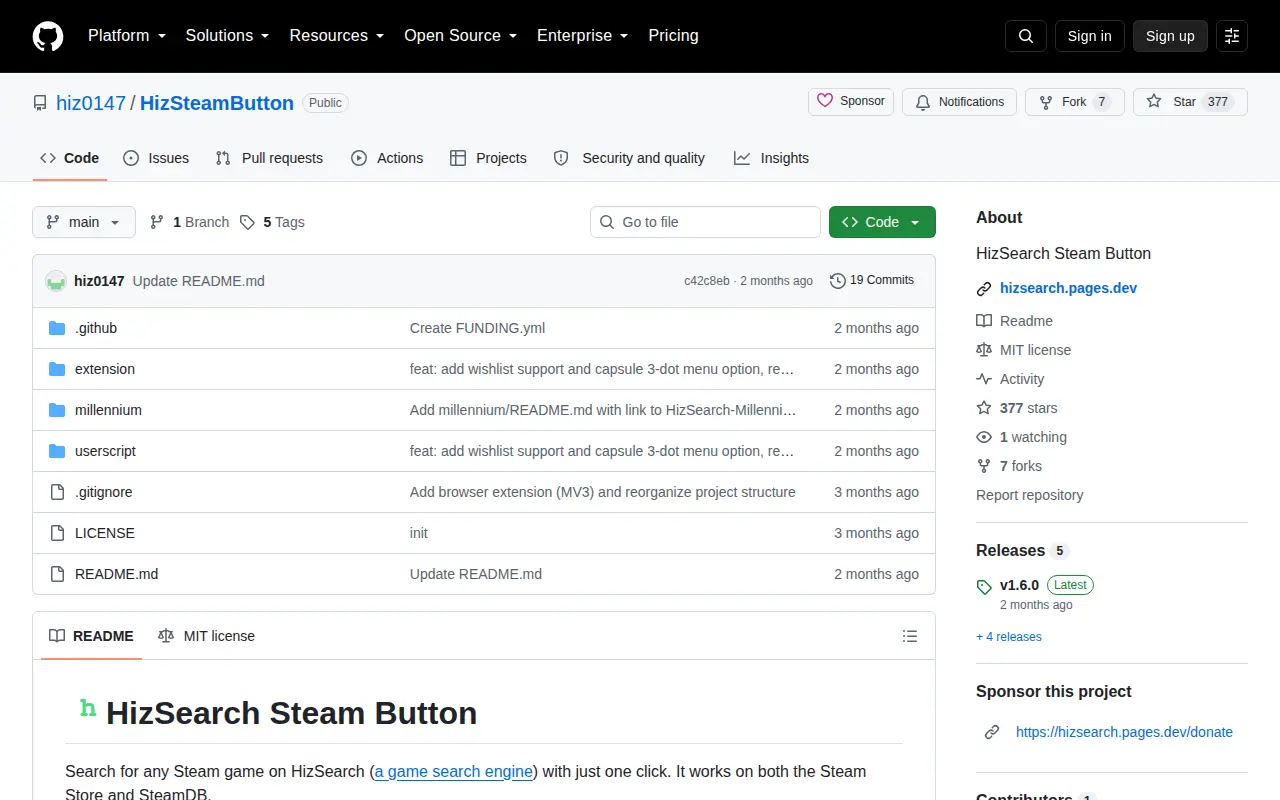Switch to the Issues tab
The width and height of the screenshot is (1280, 800).
click(x=156, y=158)
